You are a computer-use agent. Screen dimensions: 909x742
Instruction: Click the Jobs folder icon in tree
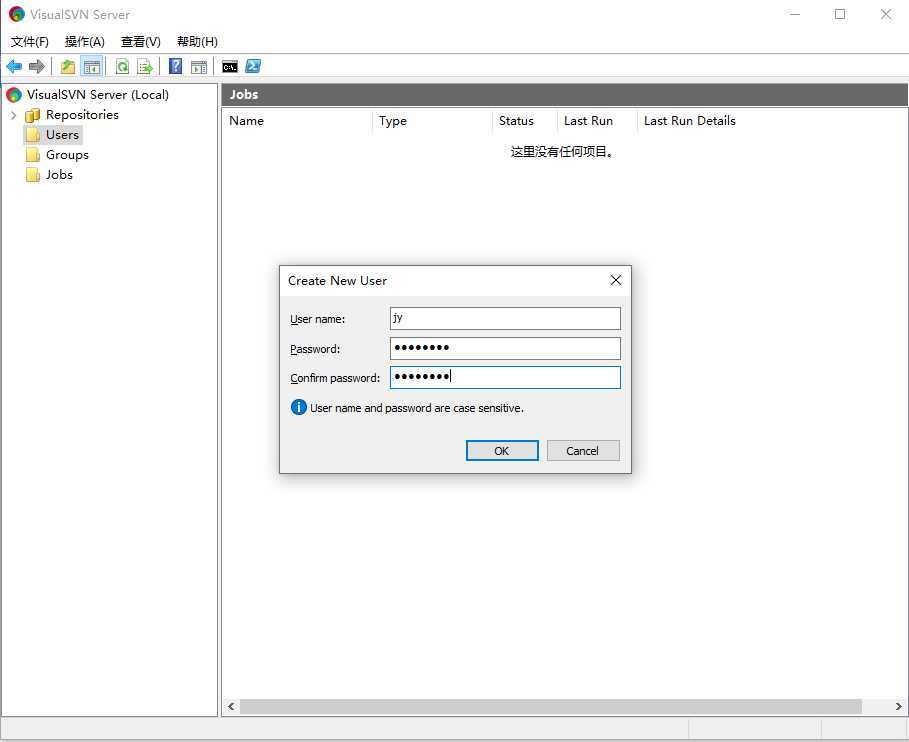click(33, 175)
